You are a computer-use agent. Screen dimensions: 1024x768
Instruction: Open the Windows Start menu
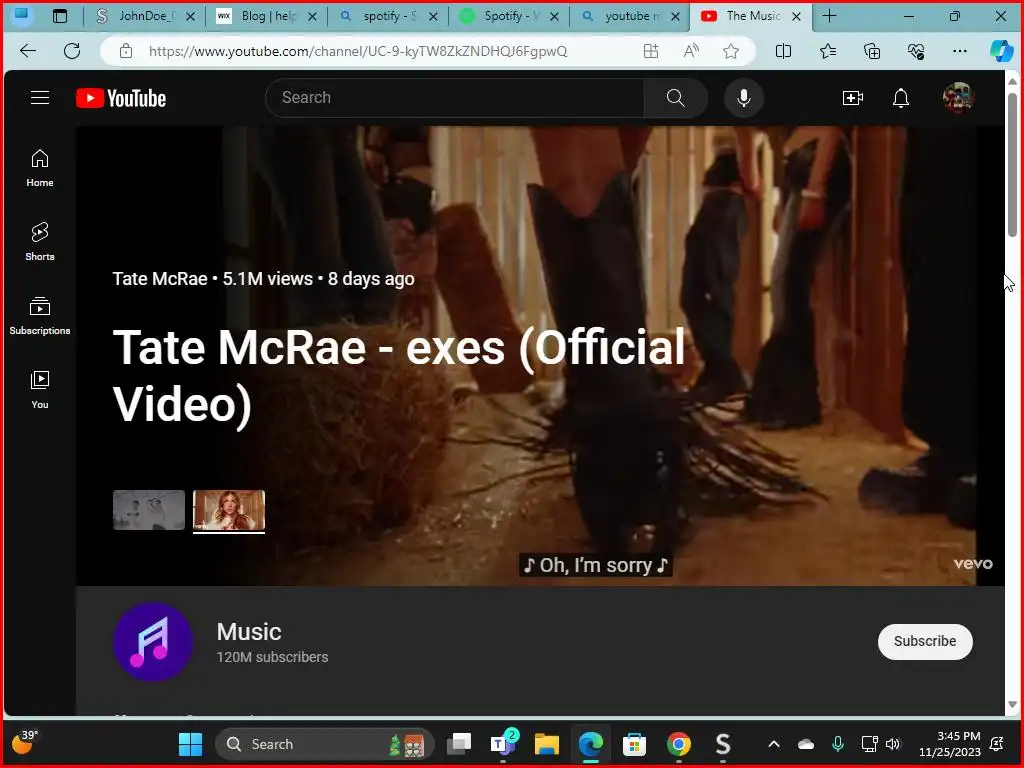(191, 744)
